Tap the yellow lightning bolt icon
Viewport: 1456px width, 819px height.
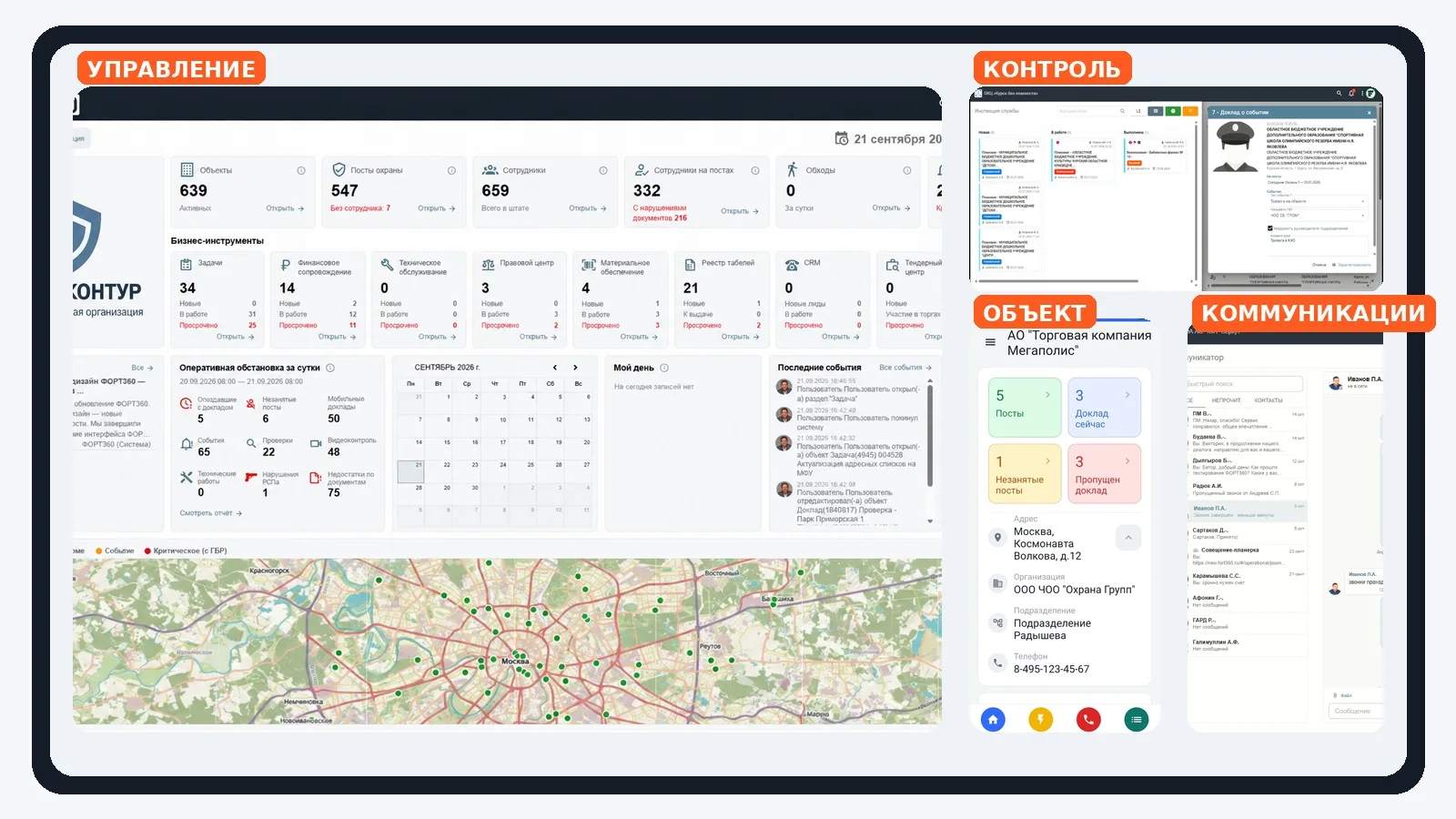click(x=1040, y=720)
